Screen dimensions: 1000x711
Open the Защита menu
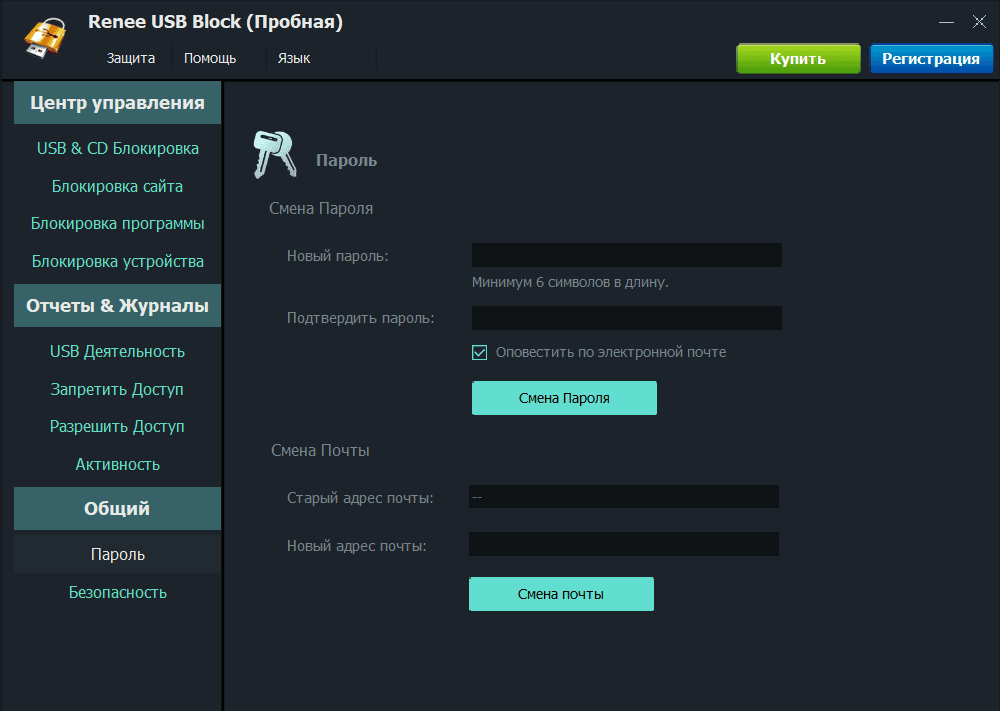(131, 58)
